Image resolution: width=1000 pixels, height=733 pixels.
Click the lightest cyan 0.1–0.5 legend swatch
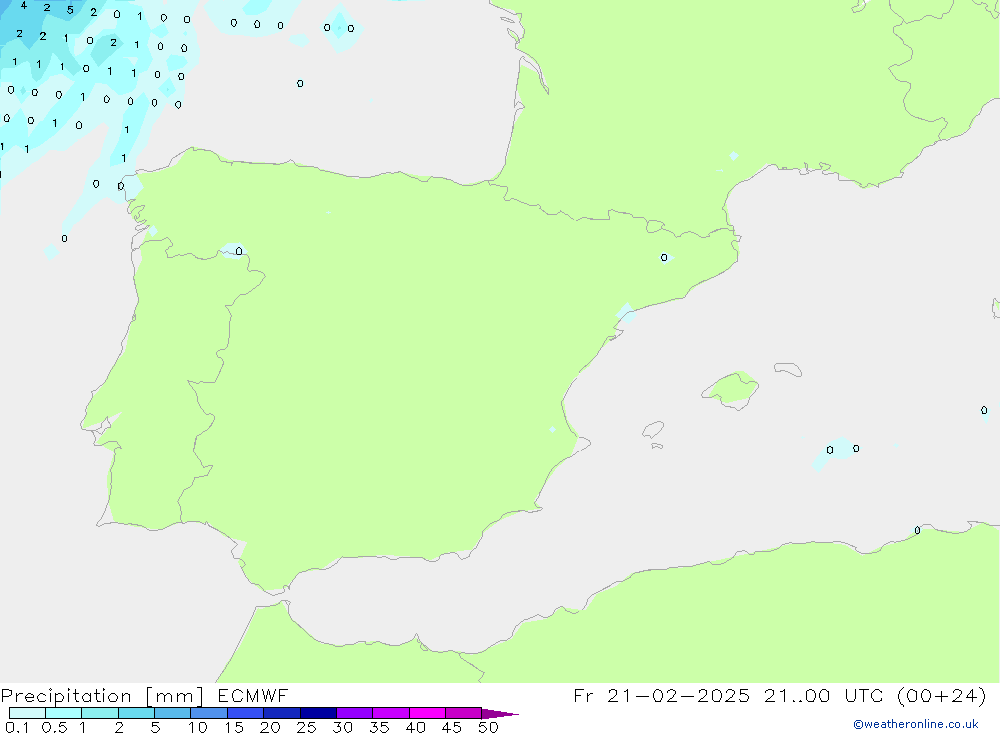click(x=27, y=713)
